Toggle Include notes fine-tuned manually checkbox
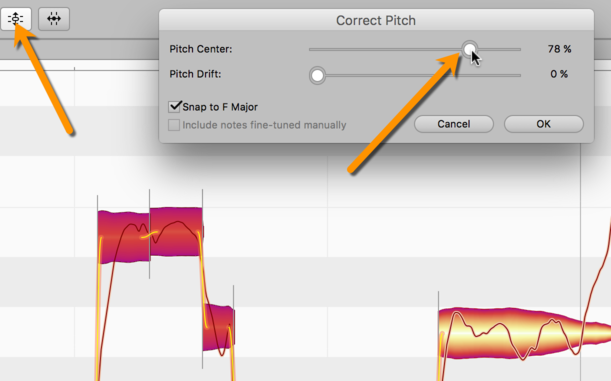Screen dimensions: 611x381 click(x=174, y=125)
